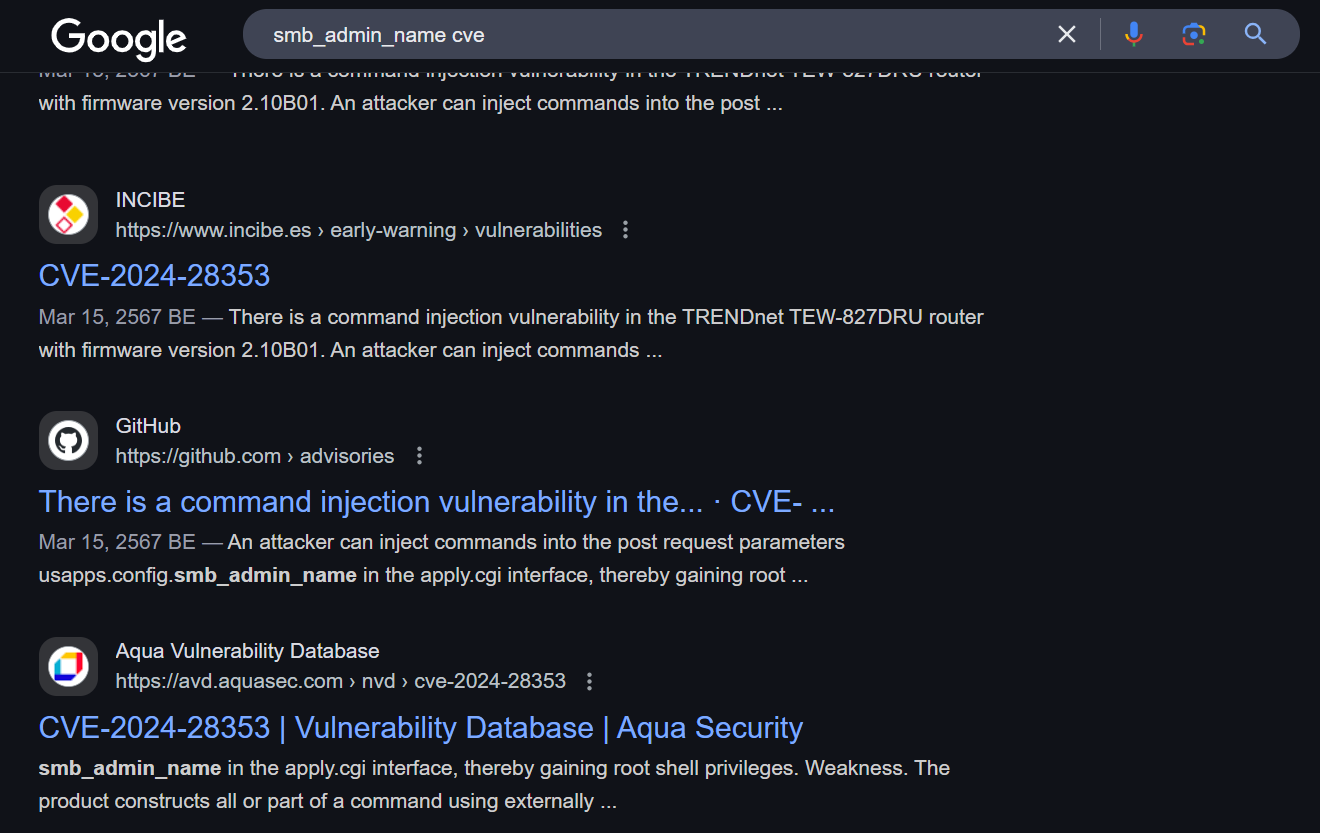This screenshot has width=1320, height=833.
Task: Click the GitHub site favicon
Action: [68, 440]
